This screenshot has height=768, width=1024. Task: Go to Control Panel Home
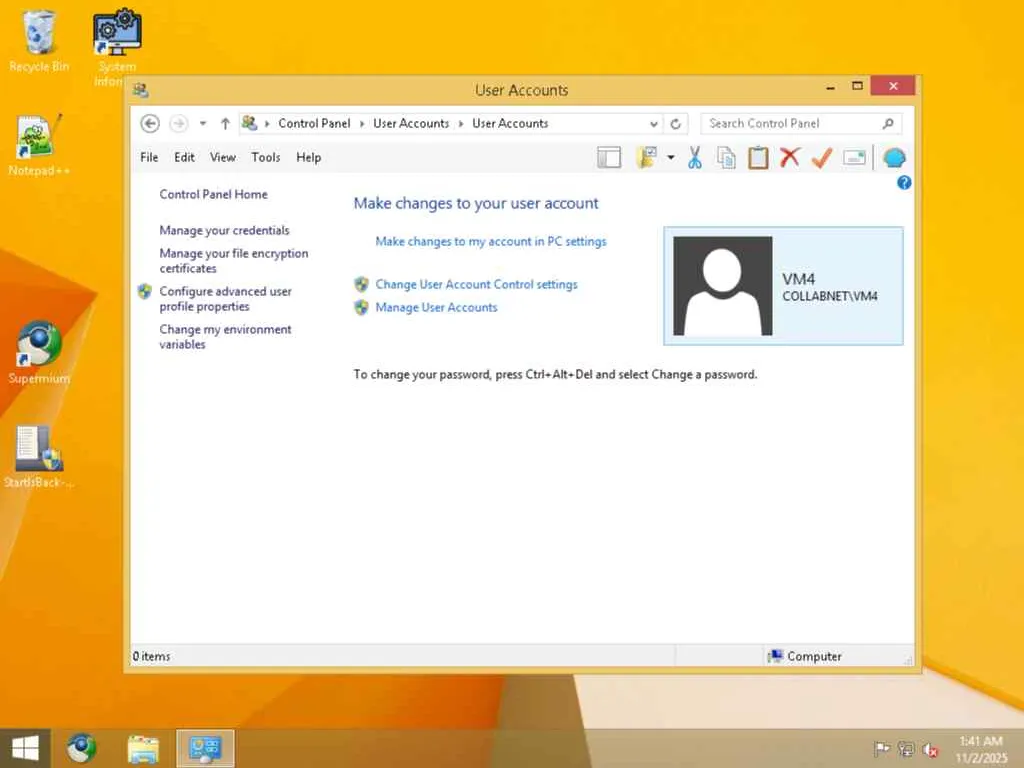click(x=214, y=194)
